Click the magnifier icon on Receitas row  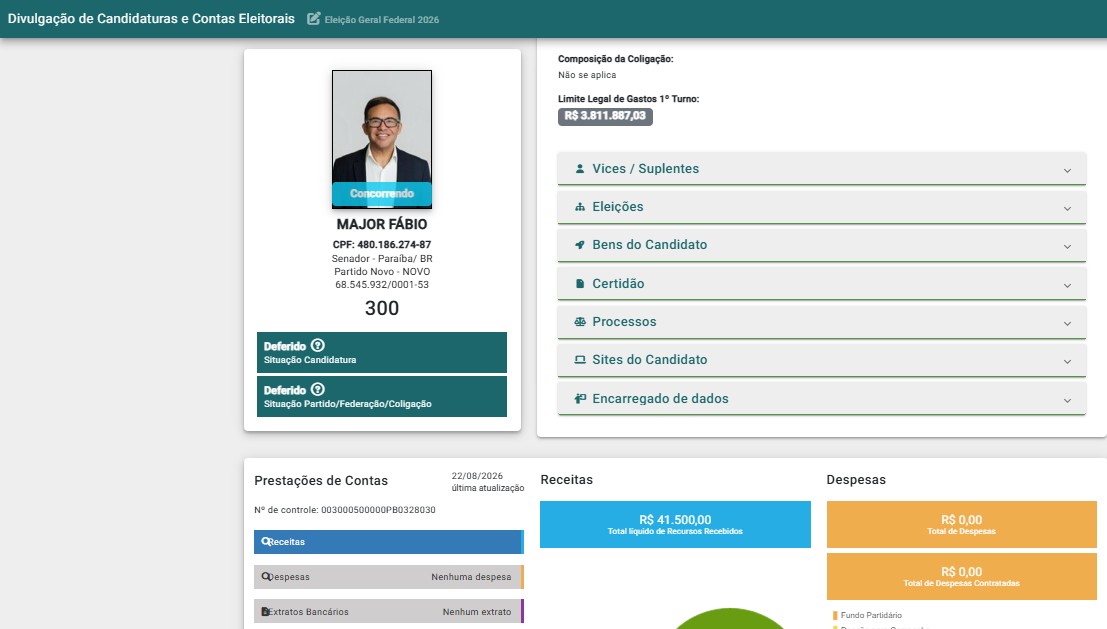(265, 541)
